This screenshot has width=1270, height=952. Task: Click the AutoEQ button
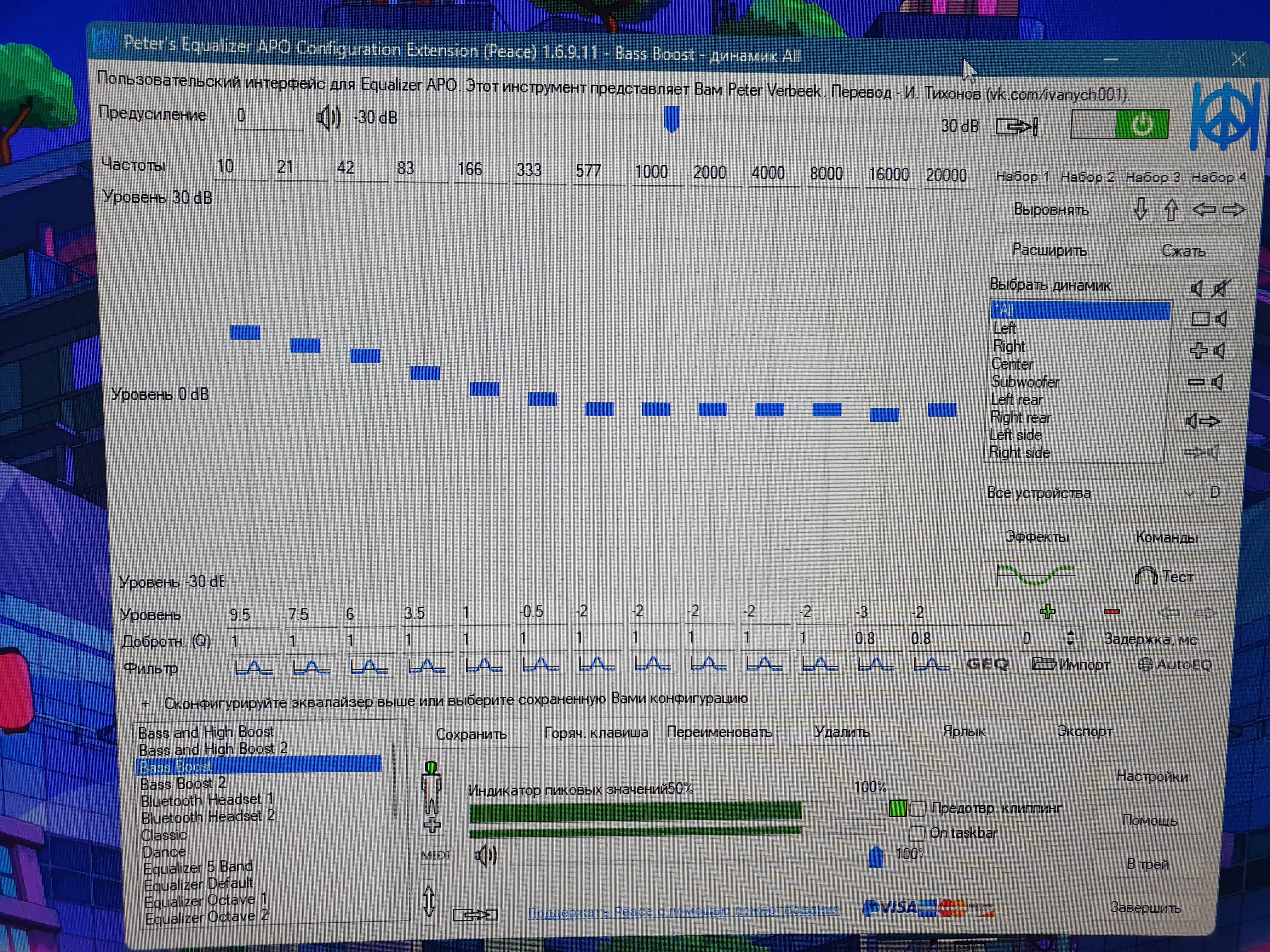(x=1175, y=665)
